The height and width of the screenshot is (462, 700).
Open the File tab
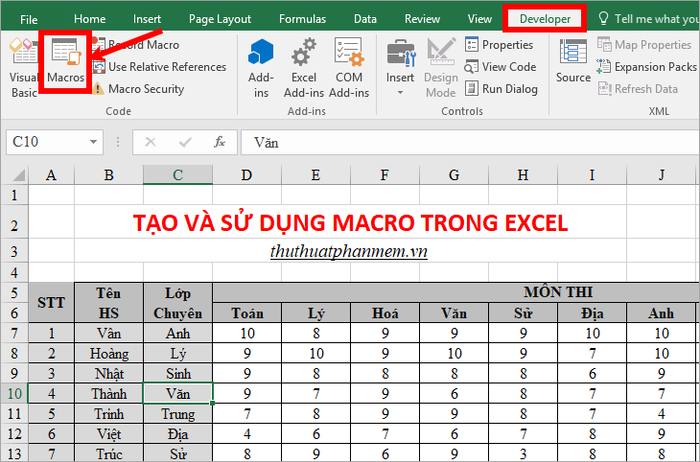coord(29,19)
